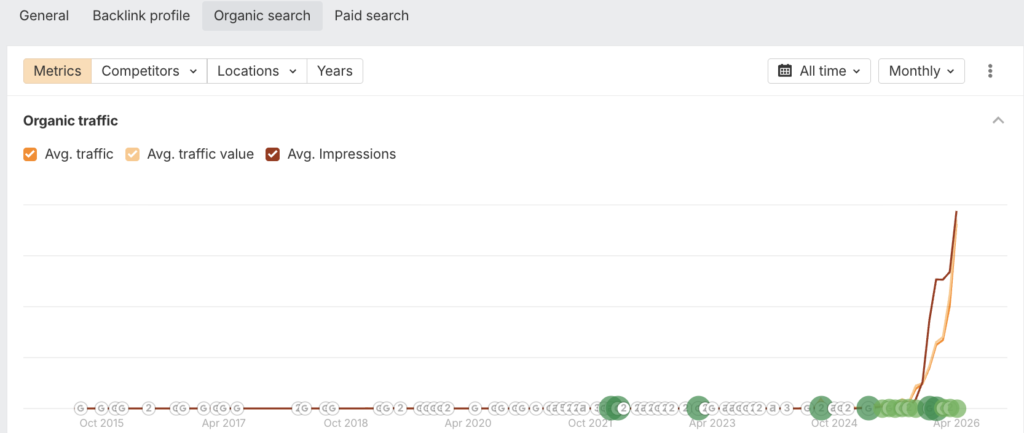This screenshot has width=1024, height=433.
Task: Click the green circle marker above Oct 2024
Action: click(x=821, y=407)
